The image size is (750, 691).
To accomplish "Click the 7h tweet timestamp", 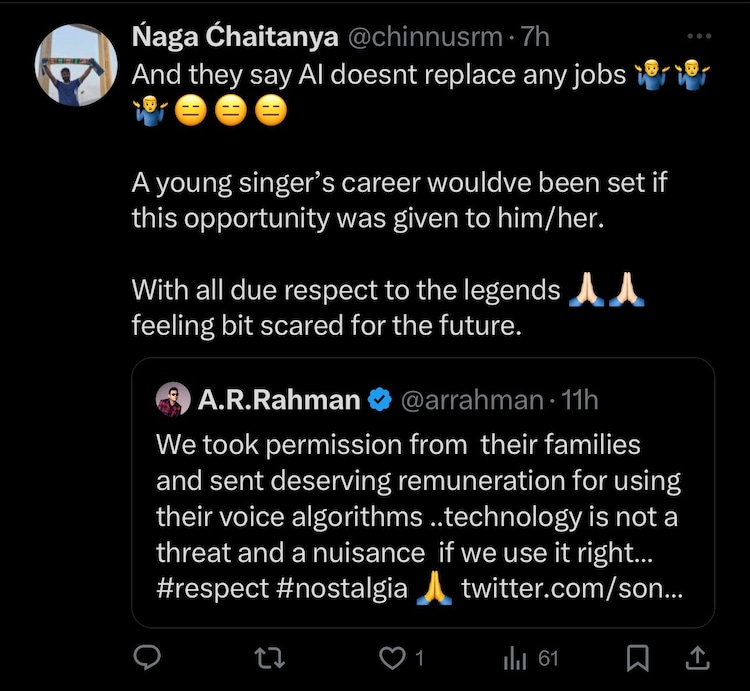I will click(535, 38).
